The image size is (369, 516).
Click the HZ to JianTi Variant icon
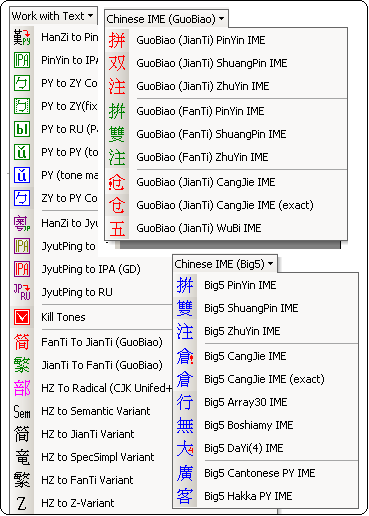(22, 434)
